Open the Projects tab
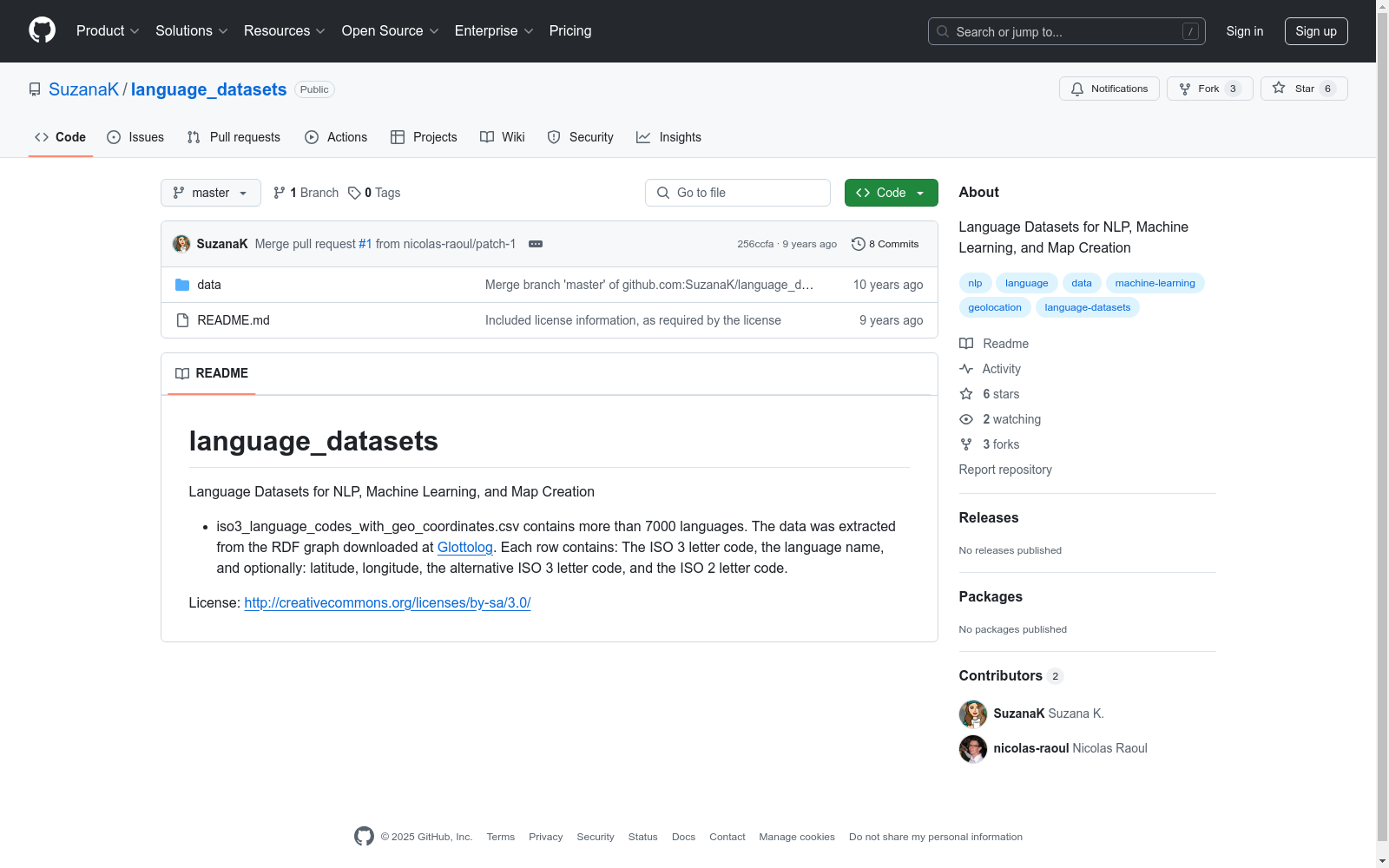 coord(424,137)
